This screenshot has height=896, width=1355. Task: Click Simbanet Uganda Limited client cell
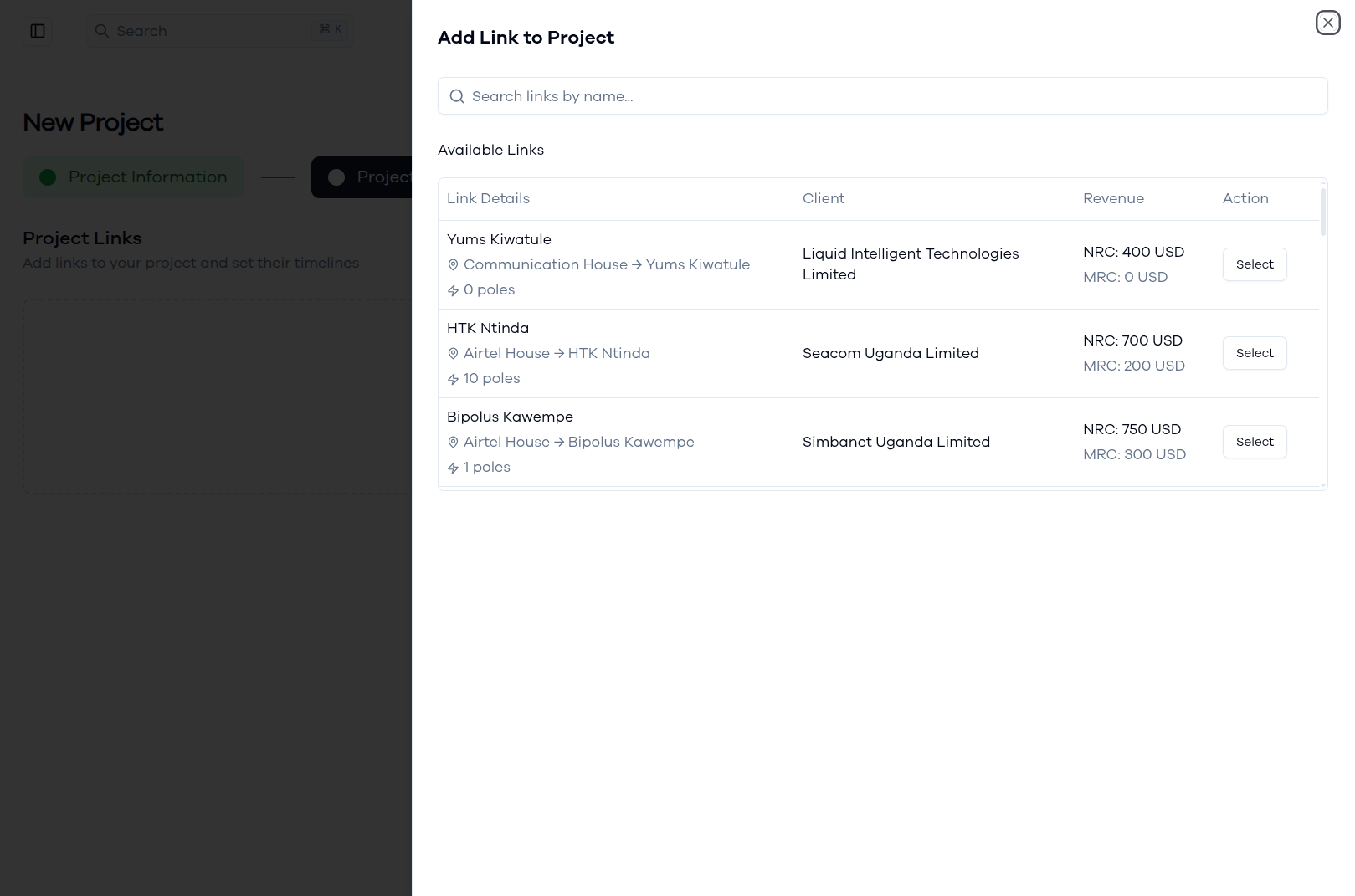tap(896, 442)
